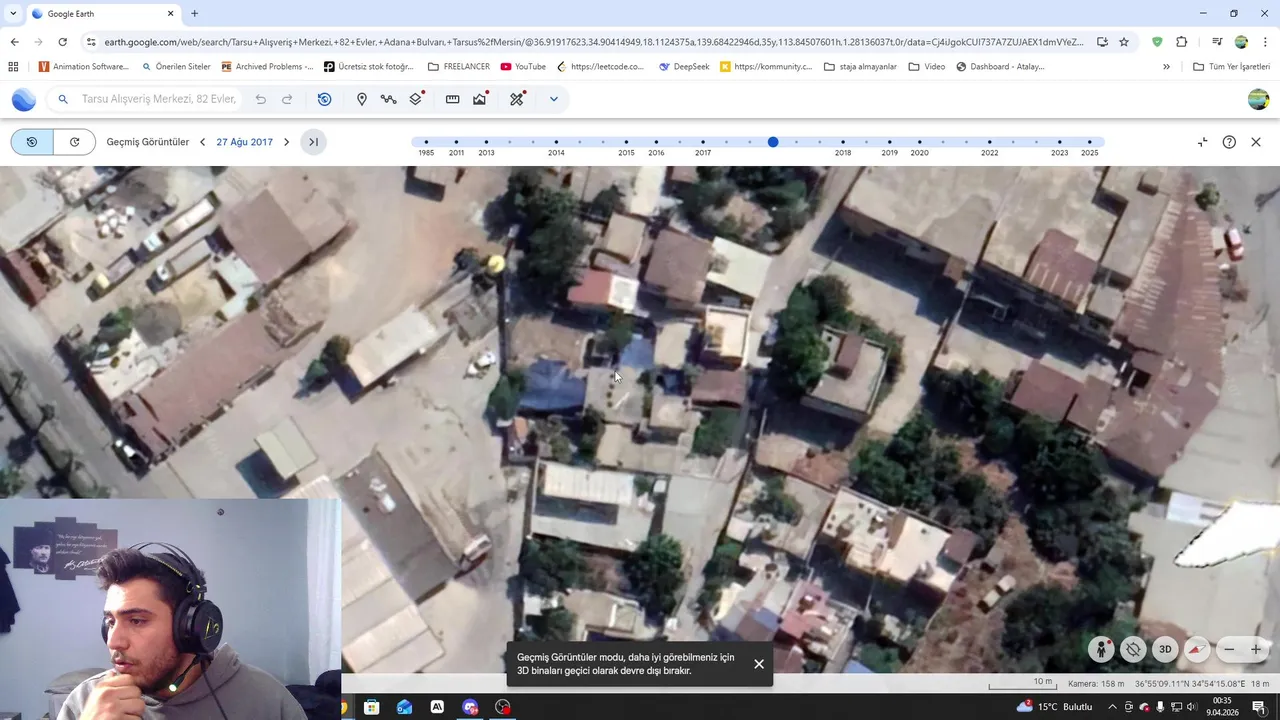Open the design tools pencil-ruler icon
1280x720 pixels.
517,99
